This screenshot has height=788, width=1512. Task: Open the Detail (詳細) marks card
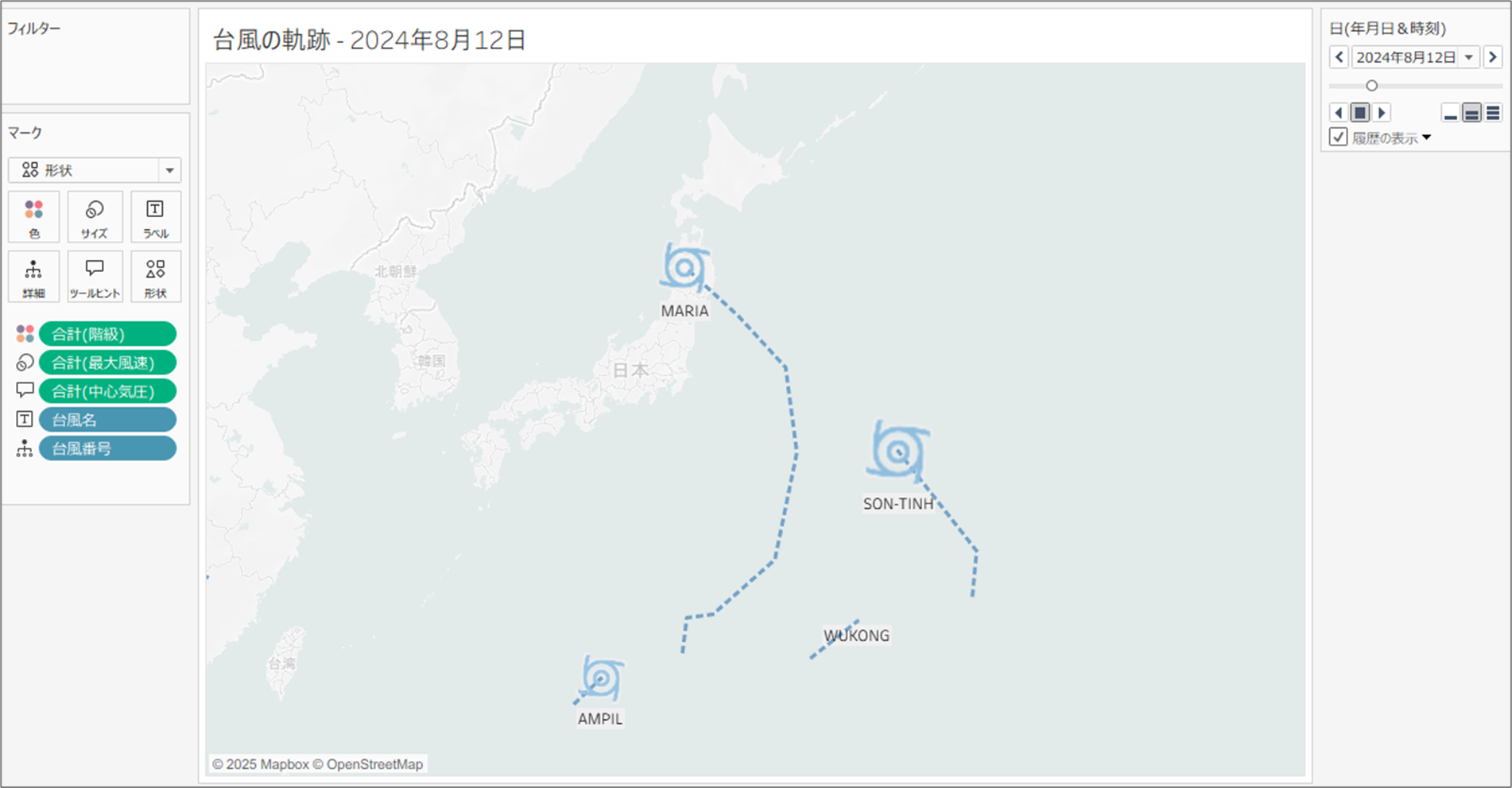pyautogui.click(x=34, y=276)
